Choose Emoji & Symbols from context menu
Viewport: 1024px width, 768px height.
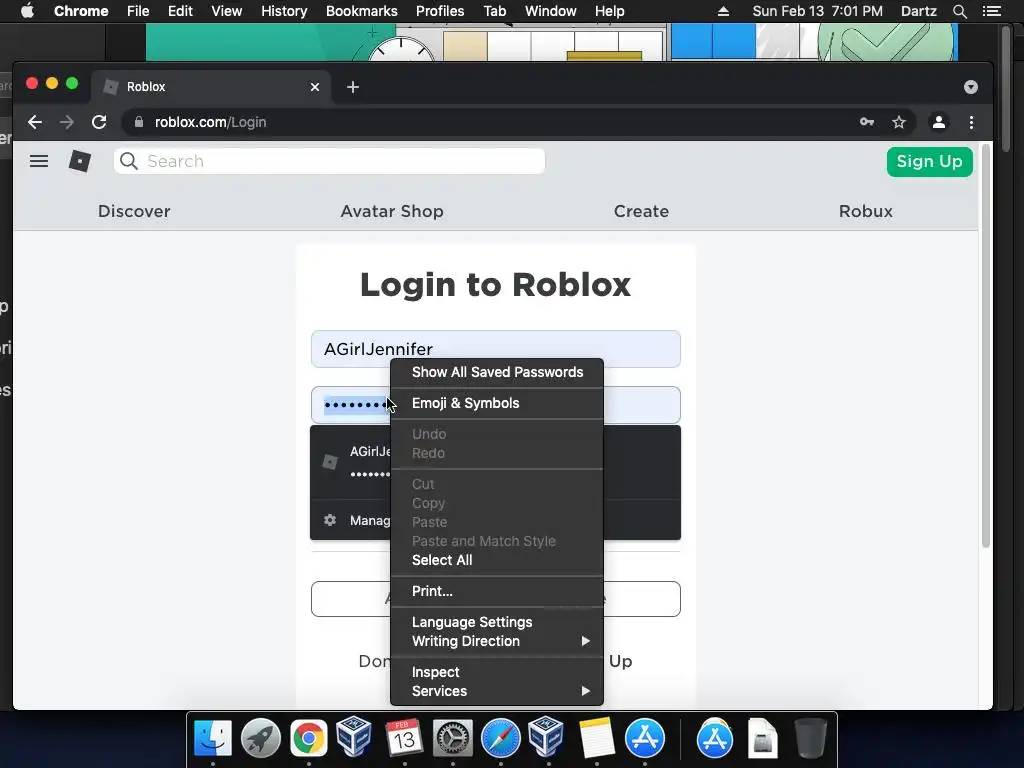(x=497, y=404)
